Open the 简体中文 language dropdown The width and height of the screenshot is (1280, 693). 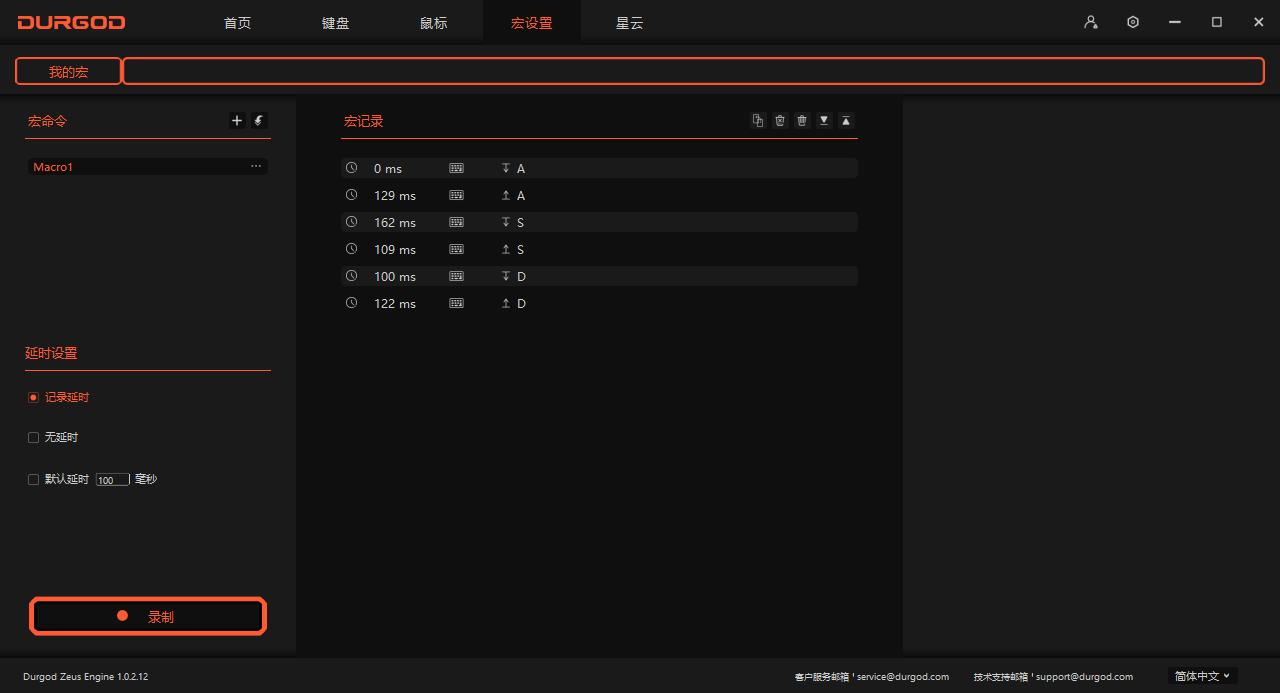click(1202, 676)
